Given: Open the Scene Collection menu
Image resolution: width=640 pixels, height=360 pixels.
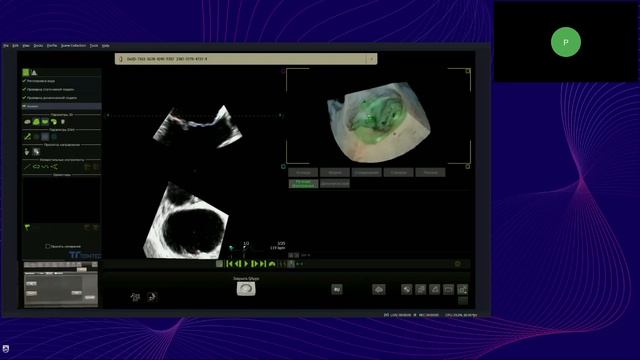Looking at the screenshot, I should click(x=73, y=46).
